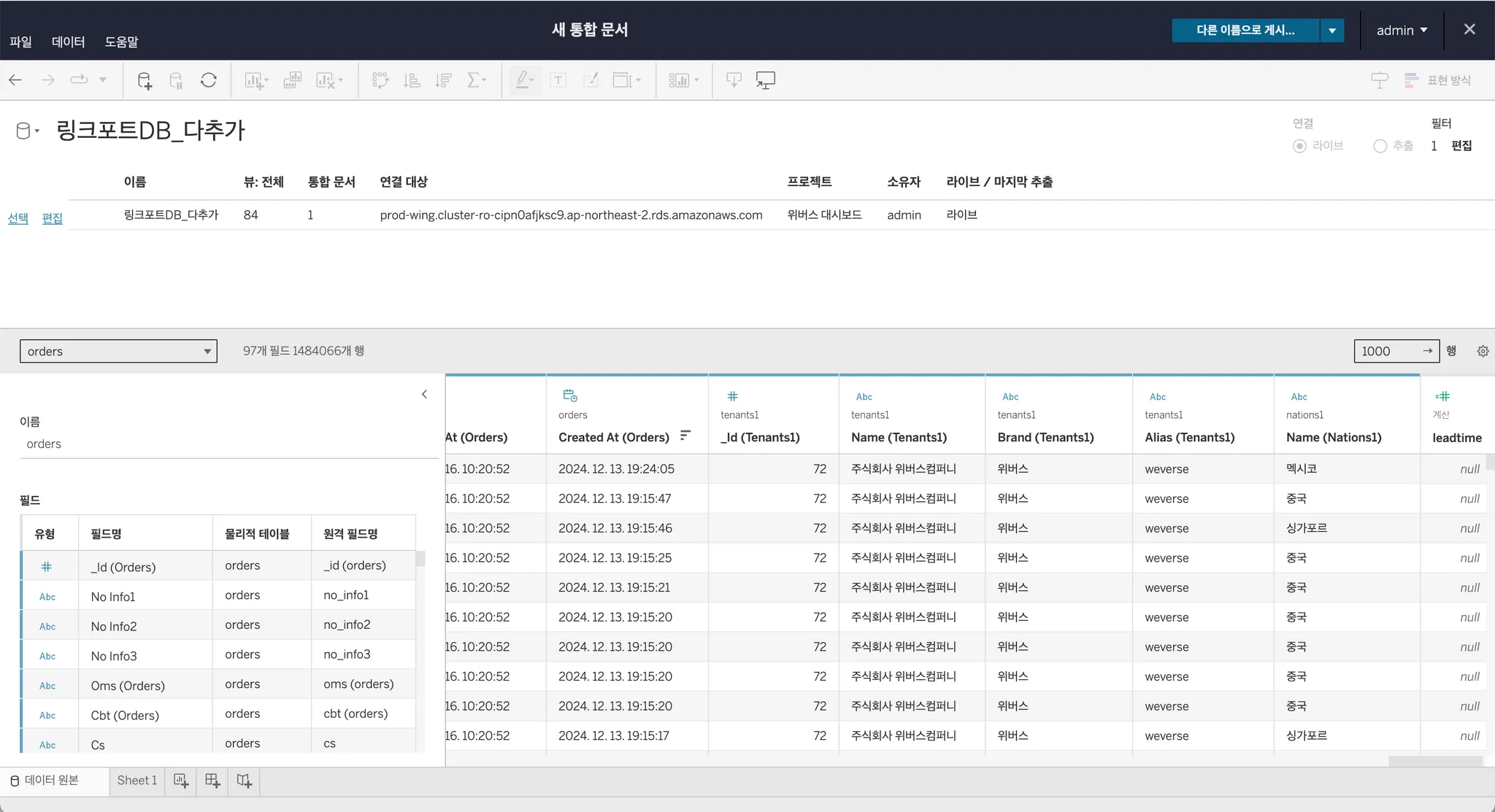Select the 라이브 connection radio button
Image resolution: width=1495 pixels, height=812 pixels.
[1299, 146]
